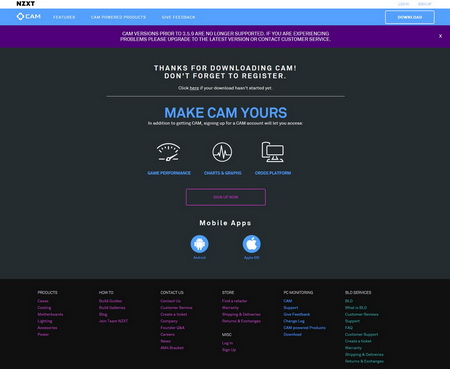Open Change Log under PC Monitoring
450x369 pixels.
click(x=294, y=321)
